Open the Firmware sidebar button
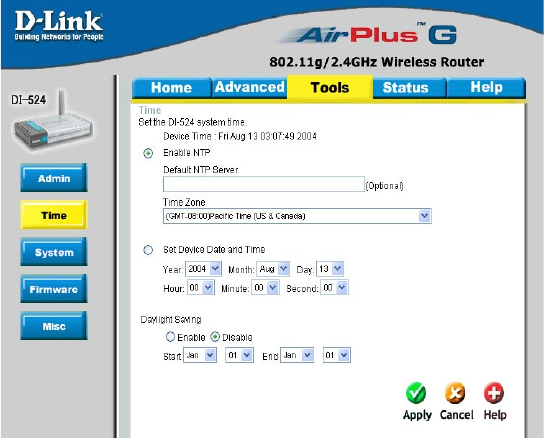The height and width of the screenshot is (438, 544). 54,289
